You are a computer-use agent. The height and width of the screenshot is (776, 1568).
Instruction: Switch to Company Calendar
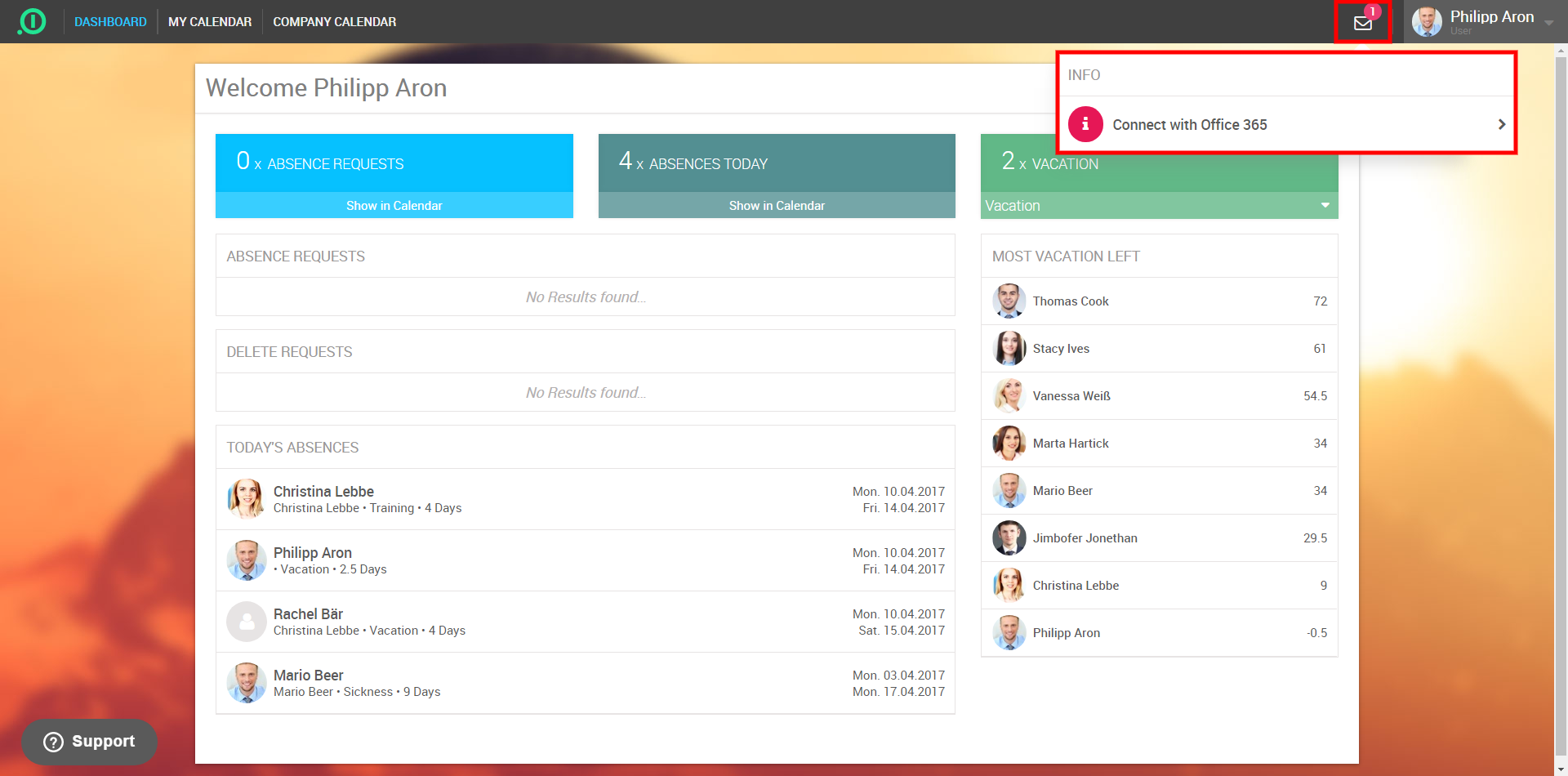point(334,22)
